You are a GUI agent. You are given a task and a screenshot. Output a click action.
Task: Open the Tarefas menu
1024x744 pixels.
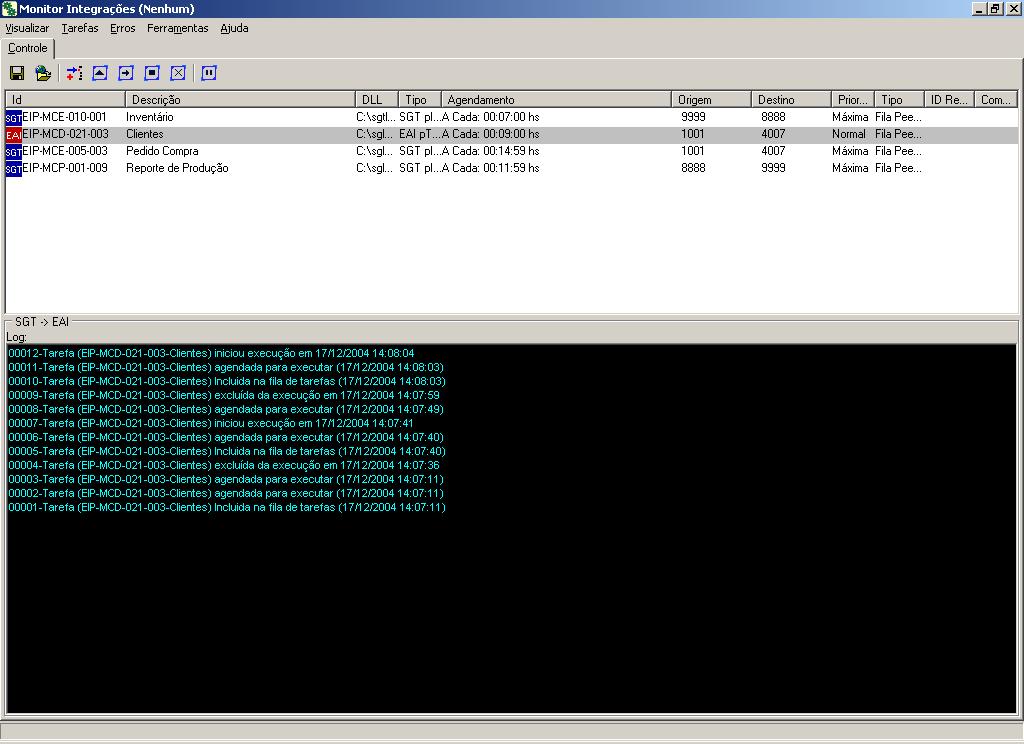80,28
